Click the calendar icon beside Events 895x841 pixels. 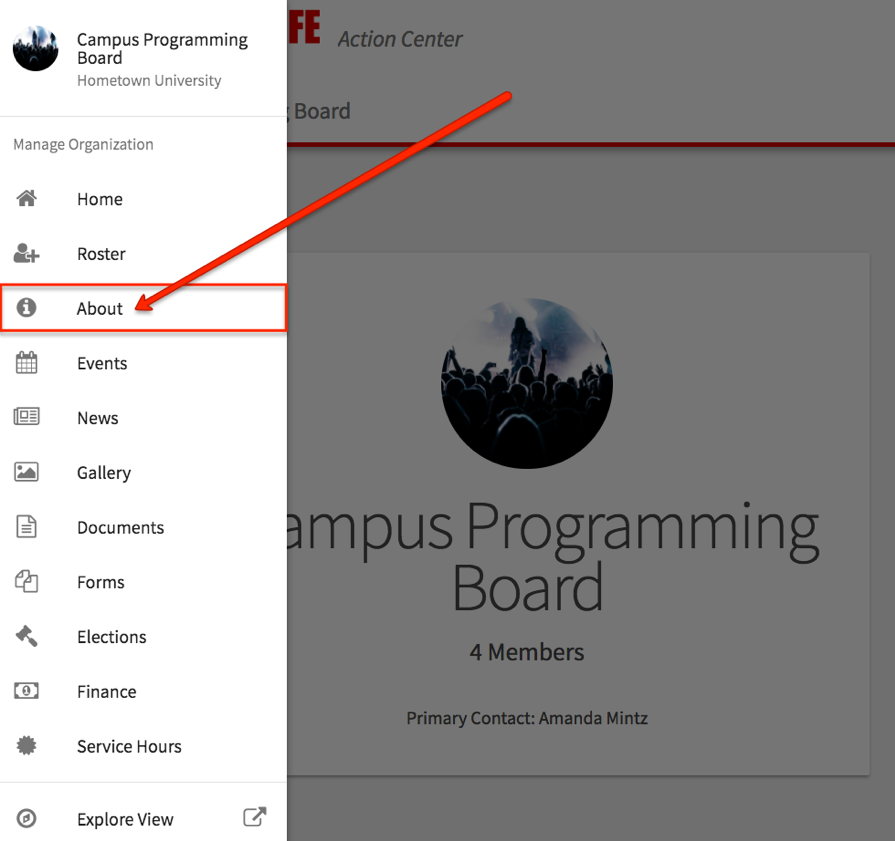point(27,363)
